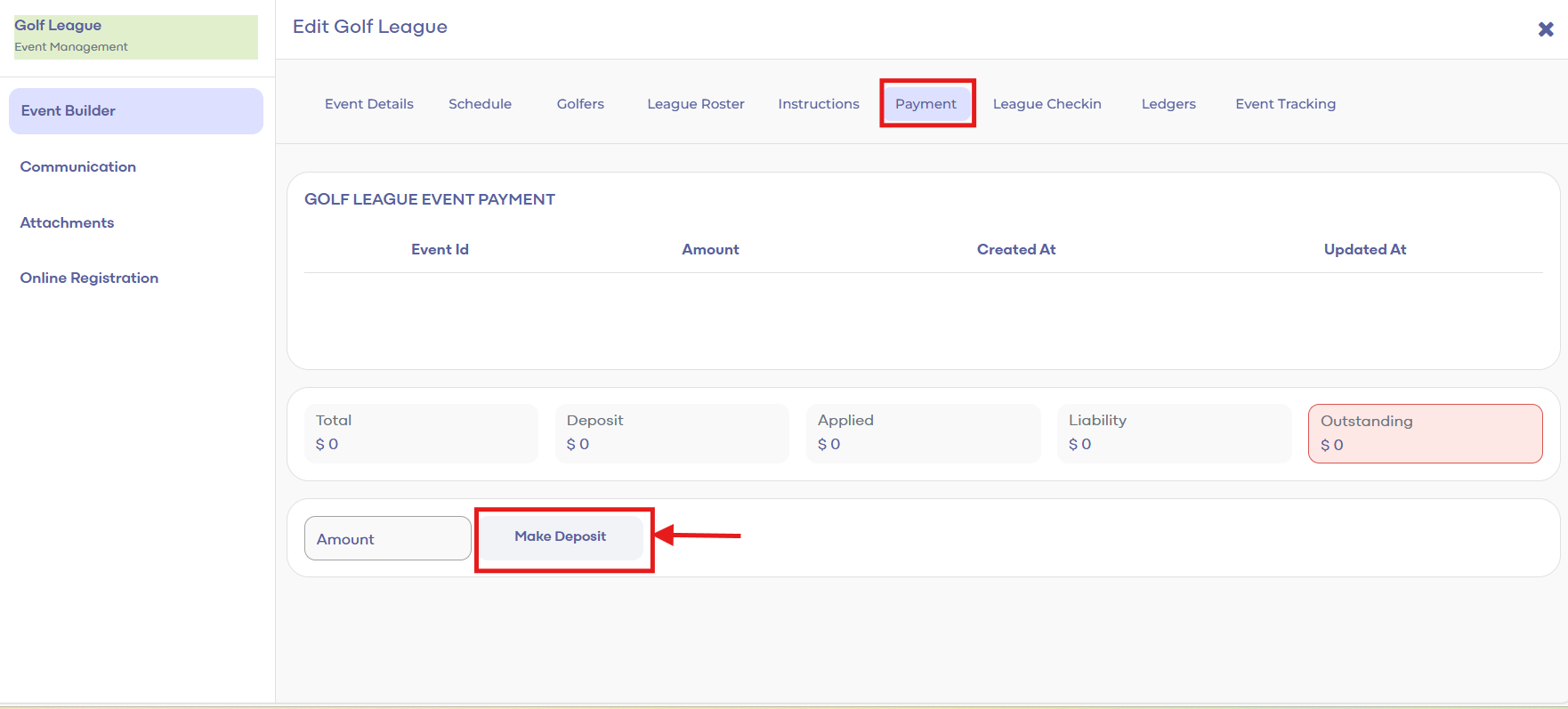
Task: Click the Amount input field
Action: coord(387,538)
